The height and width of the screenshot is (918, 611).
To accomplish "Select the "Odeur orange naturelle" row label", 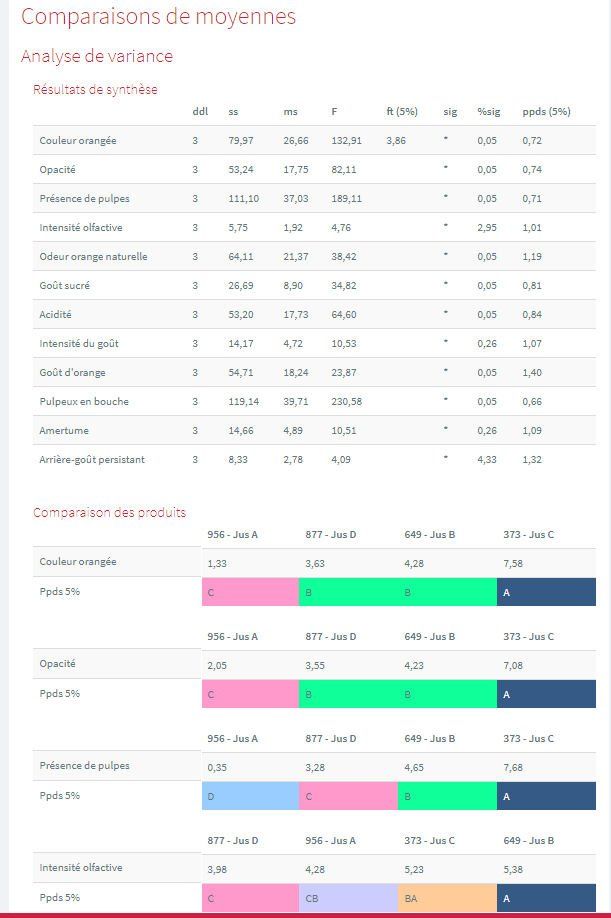I will 93,256.
